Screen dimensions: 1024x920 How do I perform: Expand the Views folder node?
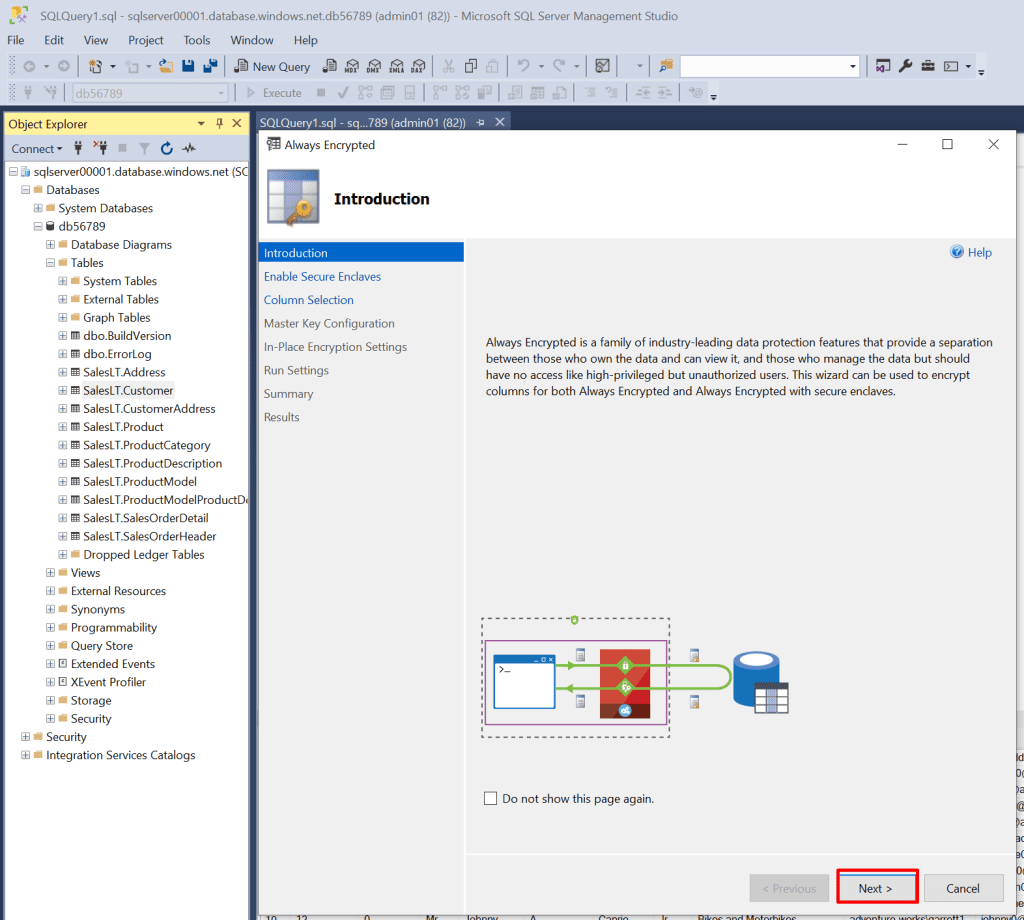pos(50,573)
